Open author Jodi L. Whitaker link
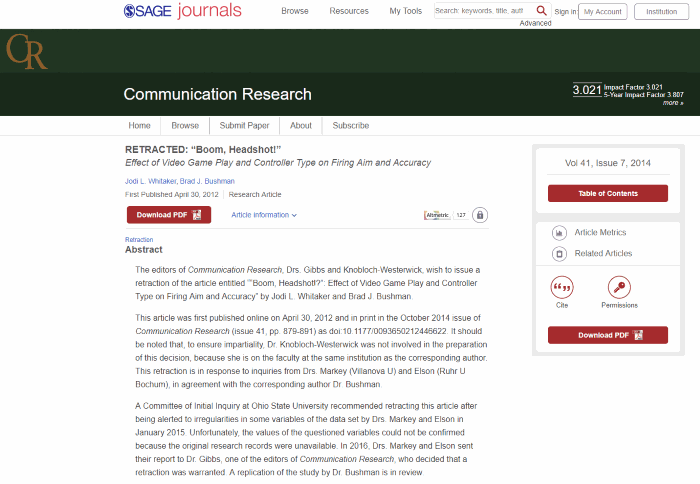Viewport: 700px width, 484px height. point(150,181)
